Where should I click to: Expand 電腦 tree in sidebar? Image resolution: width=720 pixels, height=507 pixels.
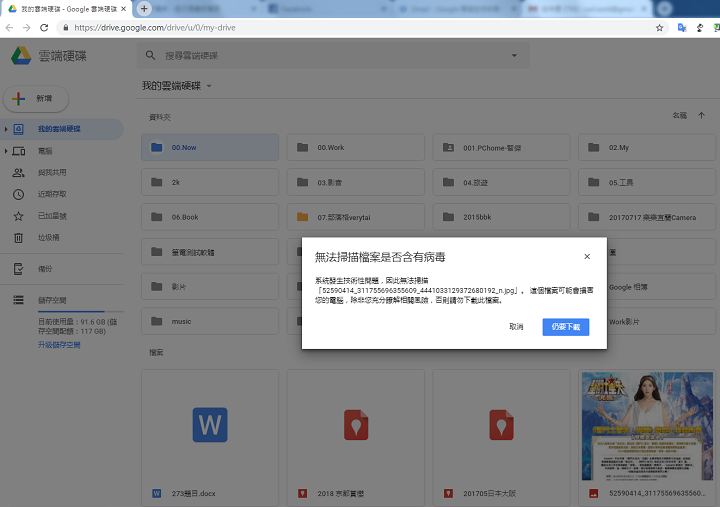coord(6,151)
